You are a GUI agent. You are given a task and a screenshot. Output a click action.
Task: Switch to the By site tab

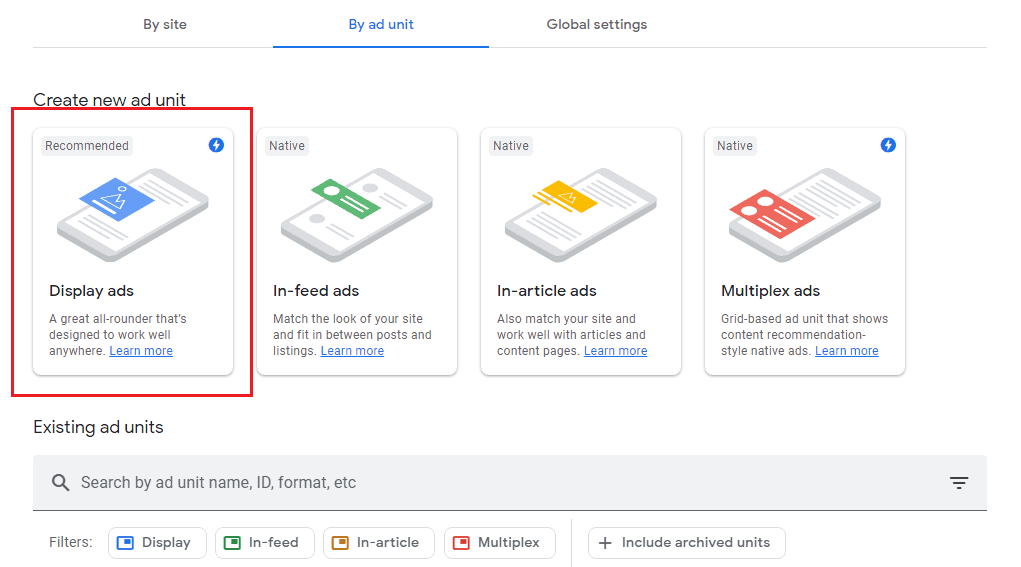point(165,24)
